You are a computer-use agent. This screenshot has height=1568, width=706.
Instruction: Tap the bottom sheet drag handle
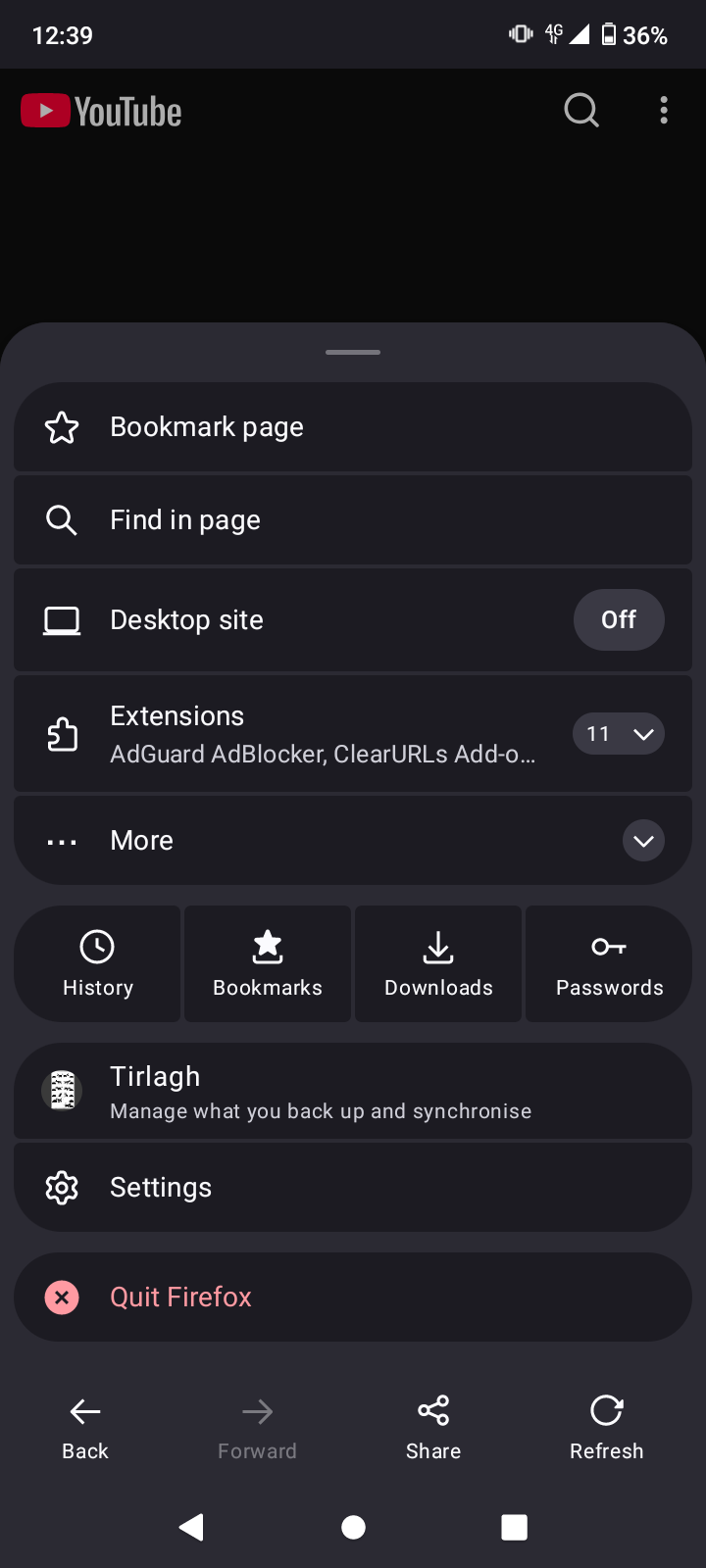point(353,352)
